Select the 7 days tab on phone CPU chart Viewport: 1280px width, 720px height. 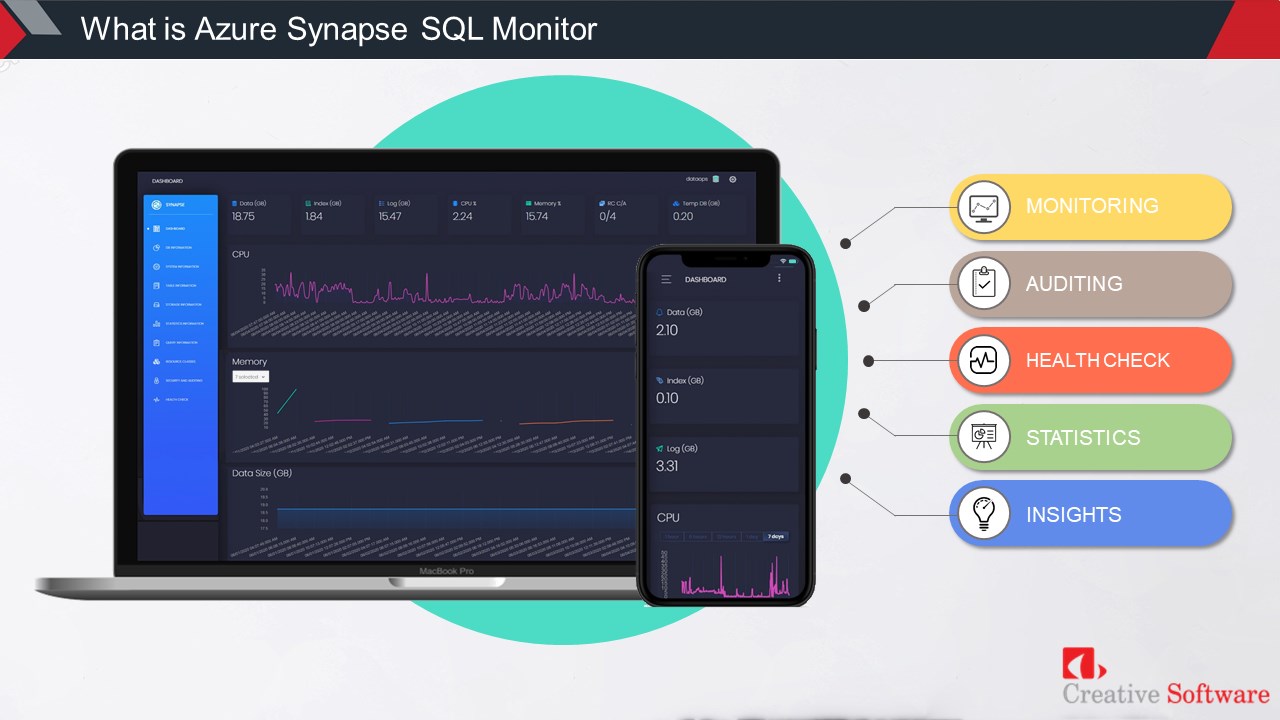(x=775, y=536)
